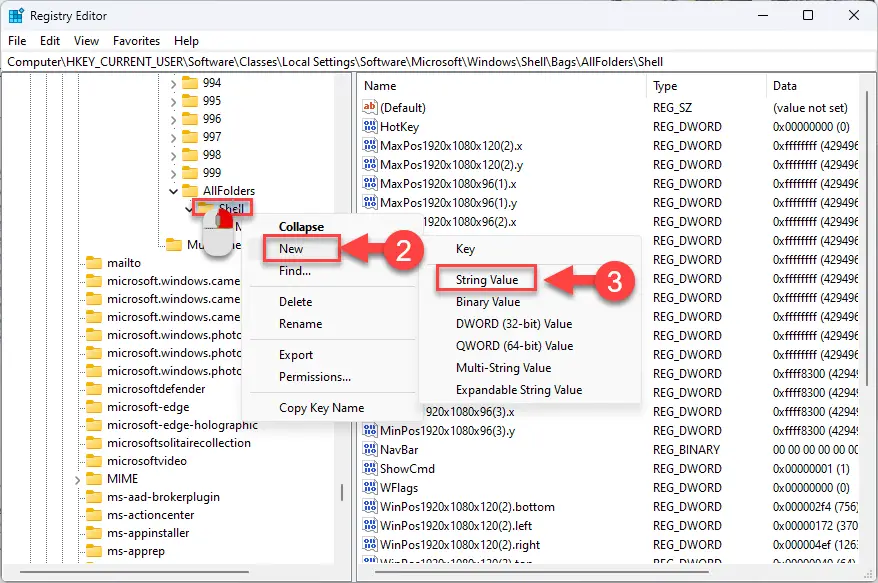Image resolution: width=878 pixels, height=583 pixels.
Task: Choose String Value from the New submenu
Action: pyautogui.click(x=487, y=279)
